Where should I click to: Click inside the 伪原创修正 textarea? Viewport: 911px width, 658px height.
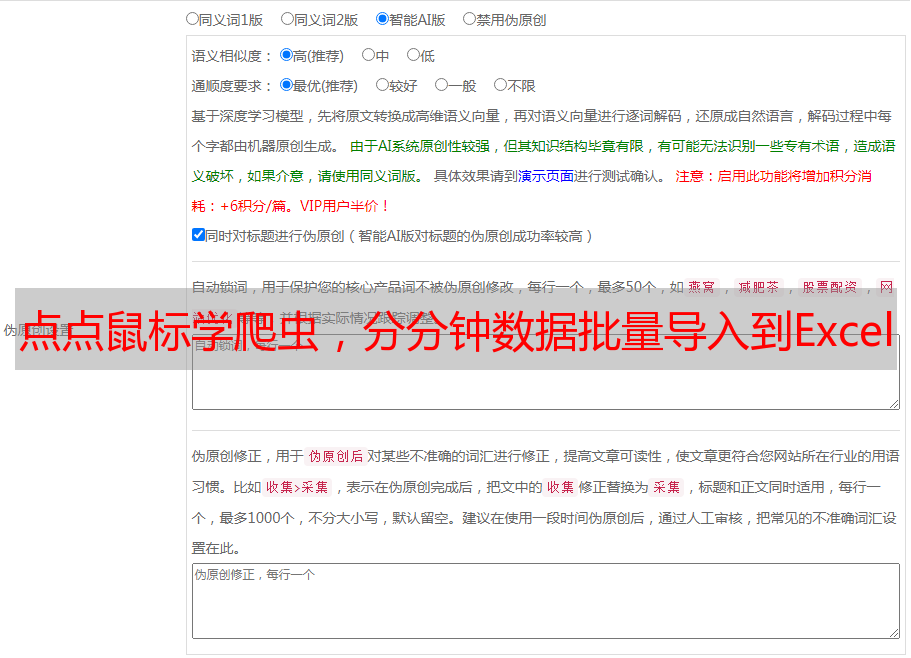coord(546,601)
